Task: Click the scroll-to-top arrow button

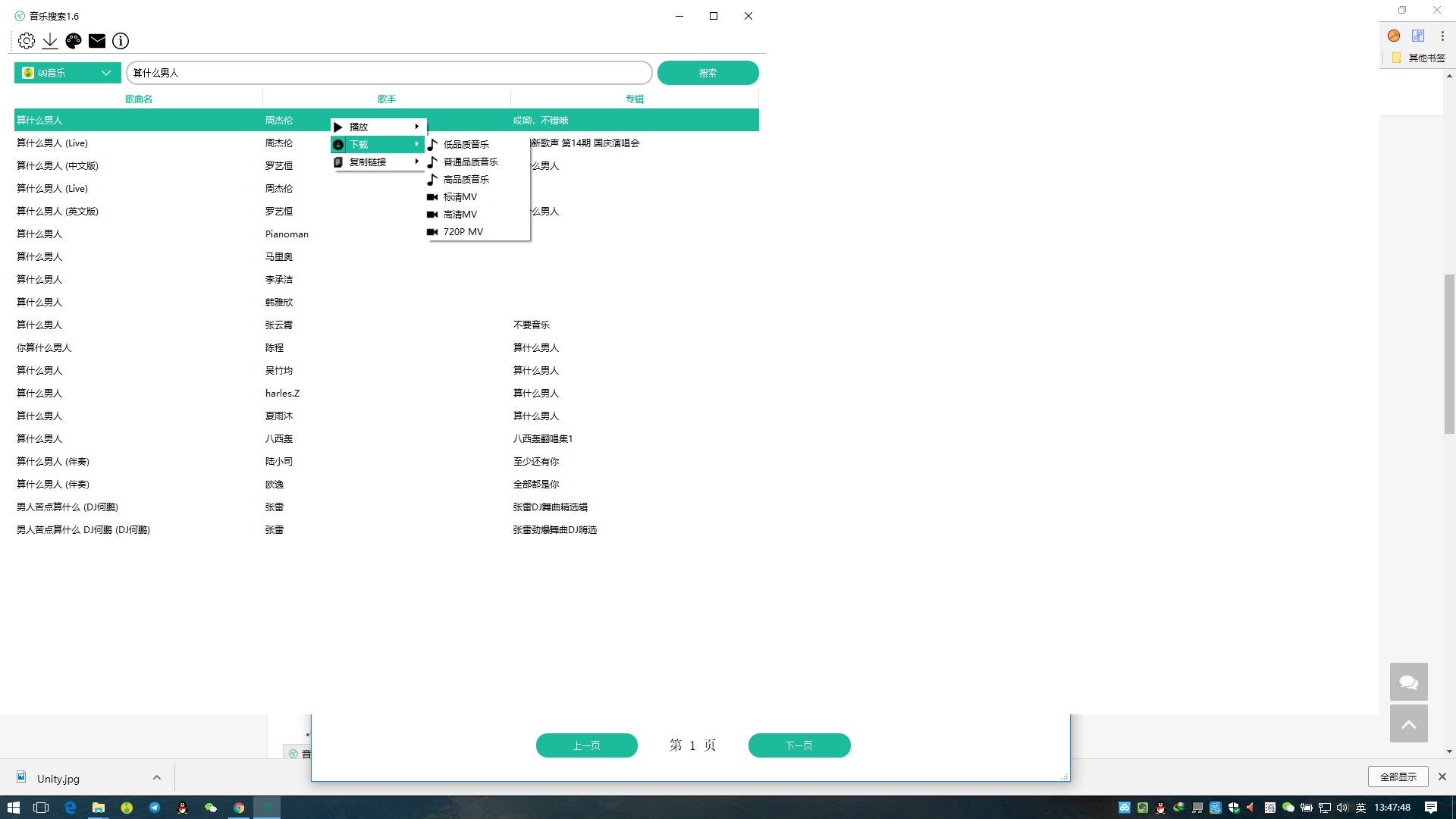Action: [1408, 724]
